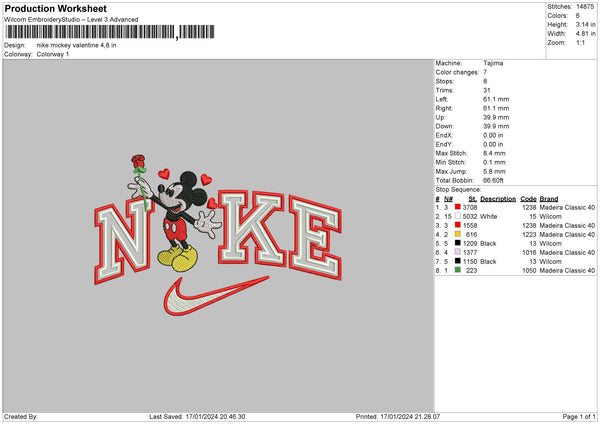The height and width of the screenshot is (424, 600).
Task: Click code 1223 in the stop 4 row
Action: pos(529,235)
